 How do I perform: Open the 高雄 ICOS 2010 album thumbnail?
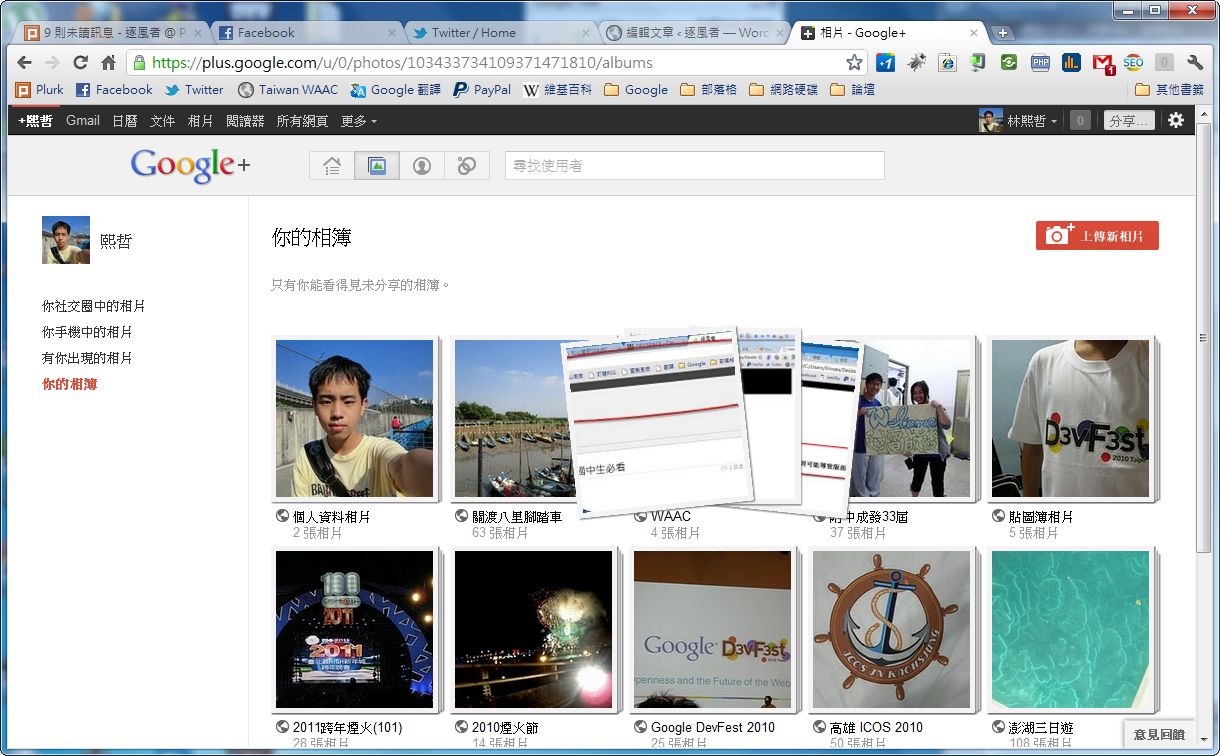(892, 630)
